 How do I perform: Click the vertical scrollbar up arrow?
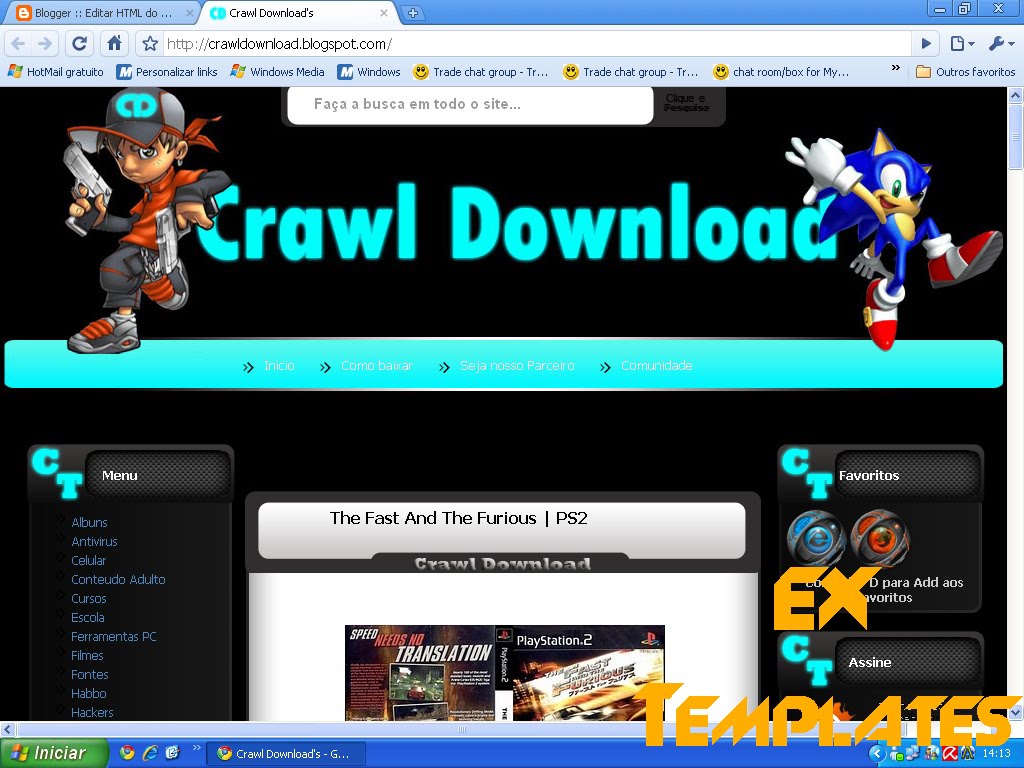(x=1016, y=95)
